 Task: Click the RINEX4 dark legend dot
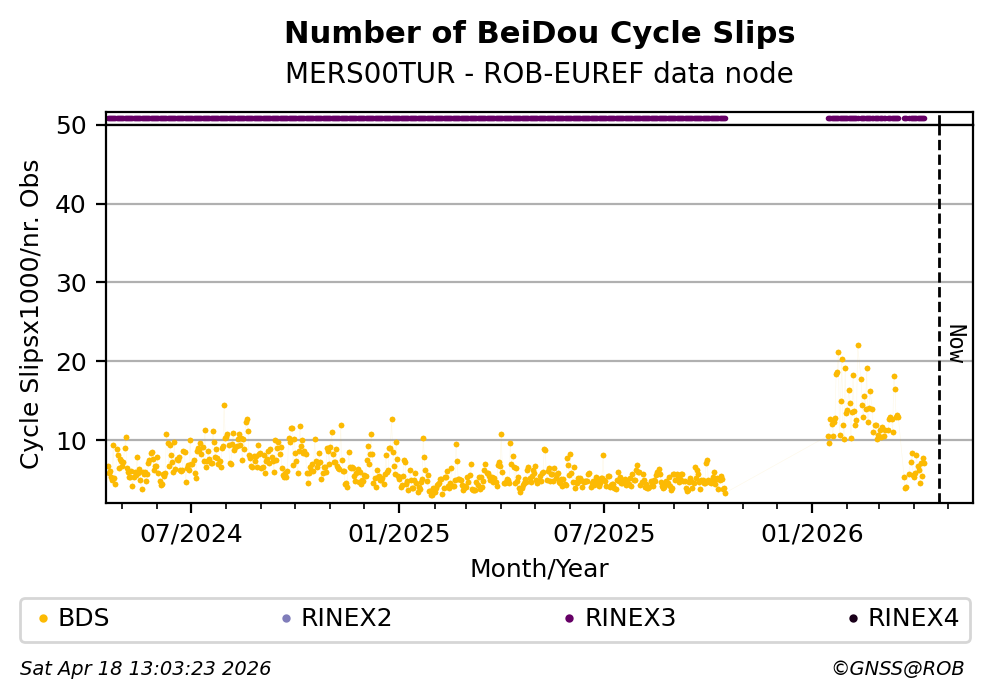tap(853, 619)
